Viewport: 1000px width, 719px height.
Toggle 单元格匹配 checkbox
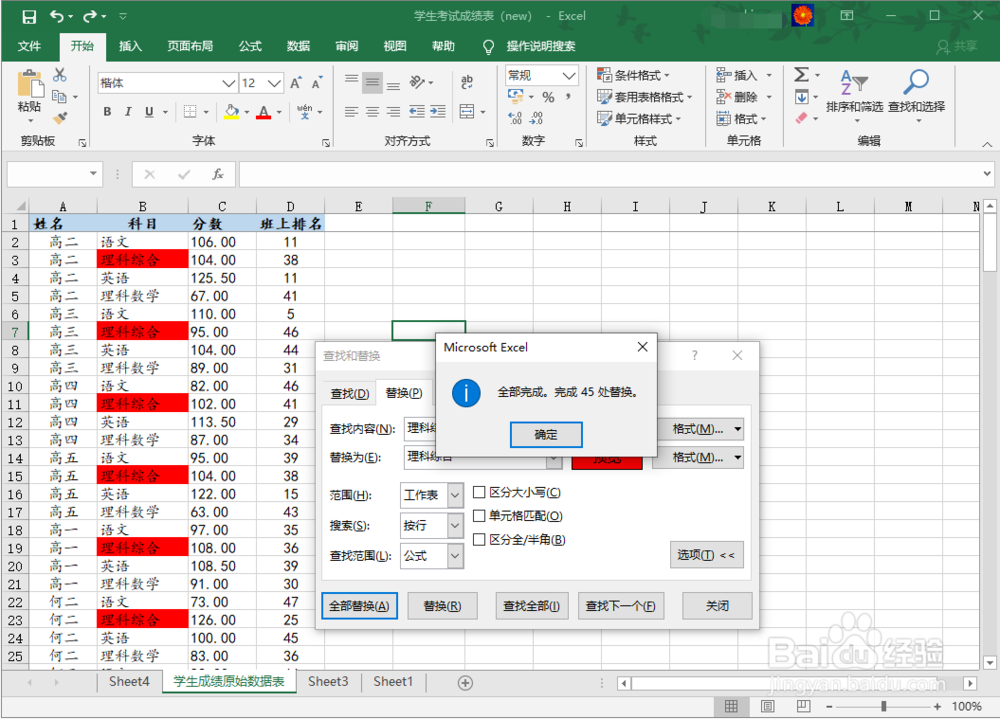click(479, 515)
